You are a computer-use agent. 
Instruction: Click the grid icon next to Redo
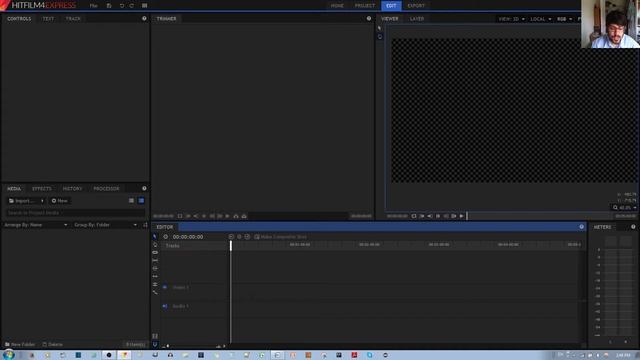(x=144, y=6)
